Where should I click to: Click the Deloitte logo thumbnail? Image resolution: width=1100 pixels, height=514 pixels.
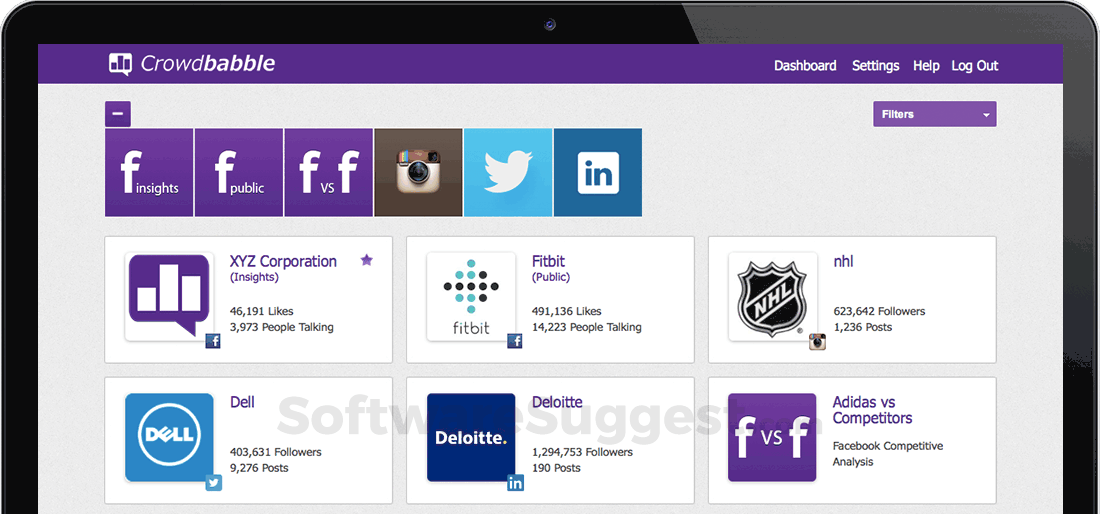tap(471, 438)
